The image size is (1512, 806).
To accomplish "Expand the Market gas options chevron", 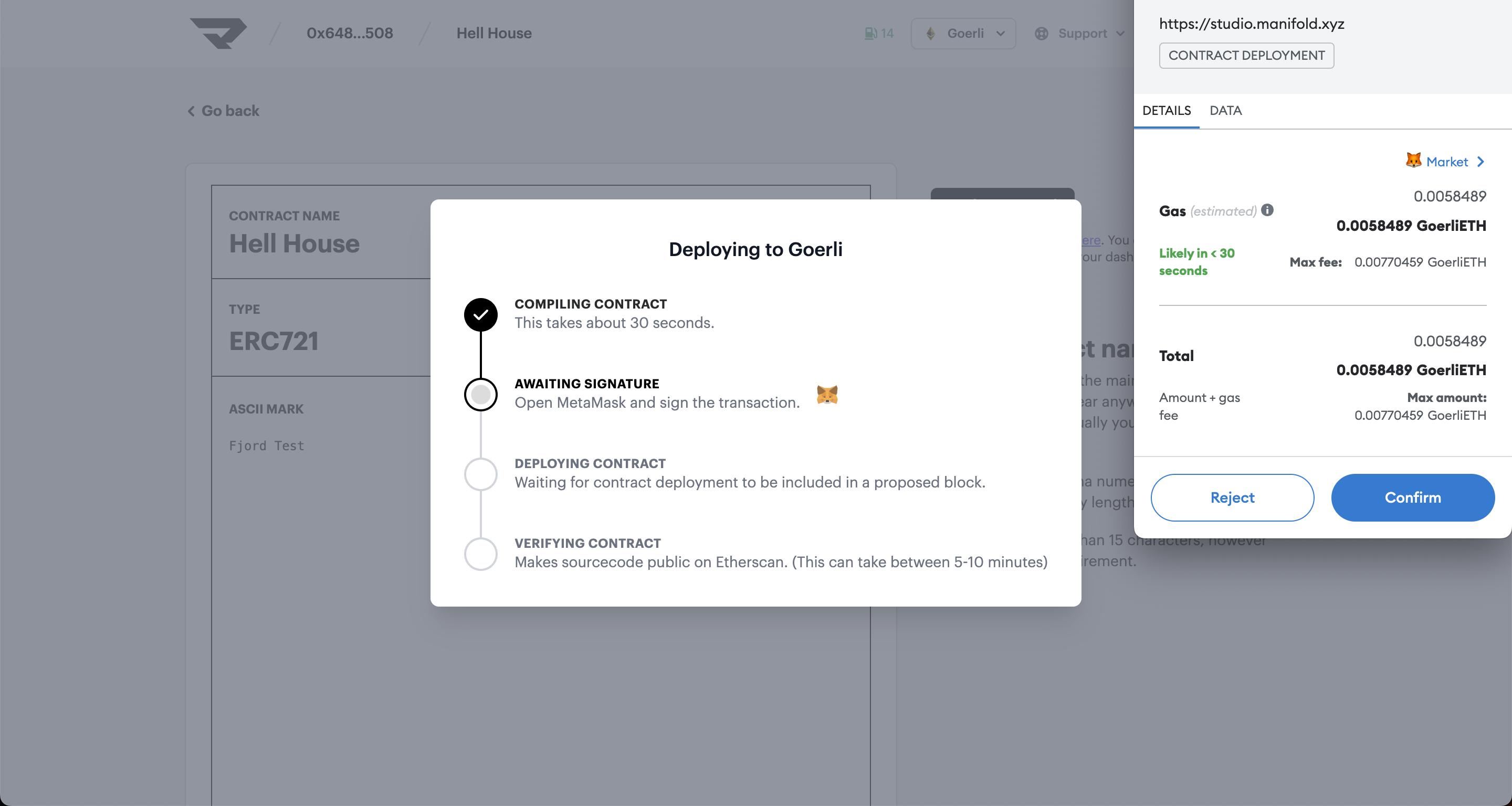I will (x=1481, y=162).
